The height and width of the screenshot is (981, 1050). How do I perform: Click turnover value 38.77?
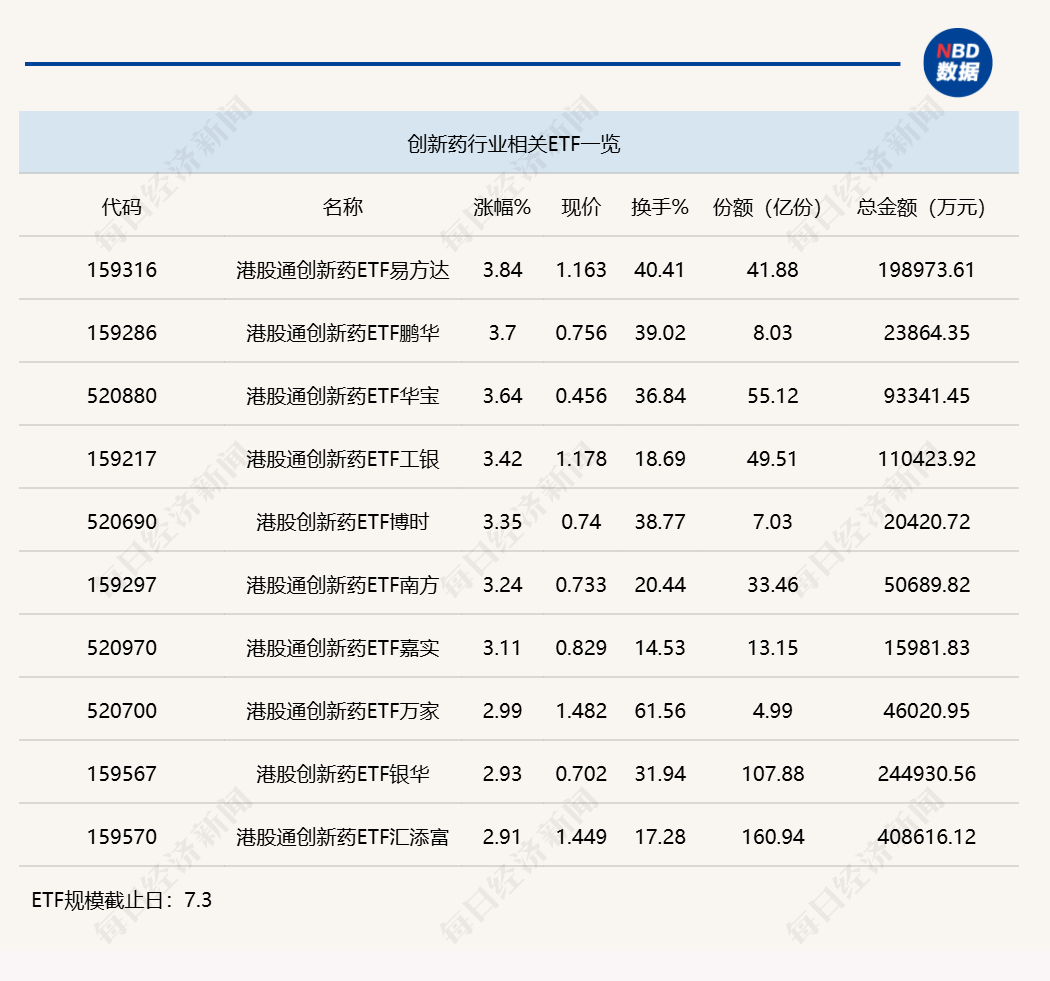(660, 522)
